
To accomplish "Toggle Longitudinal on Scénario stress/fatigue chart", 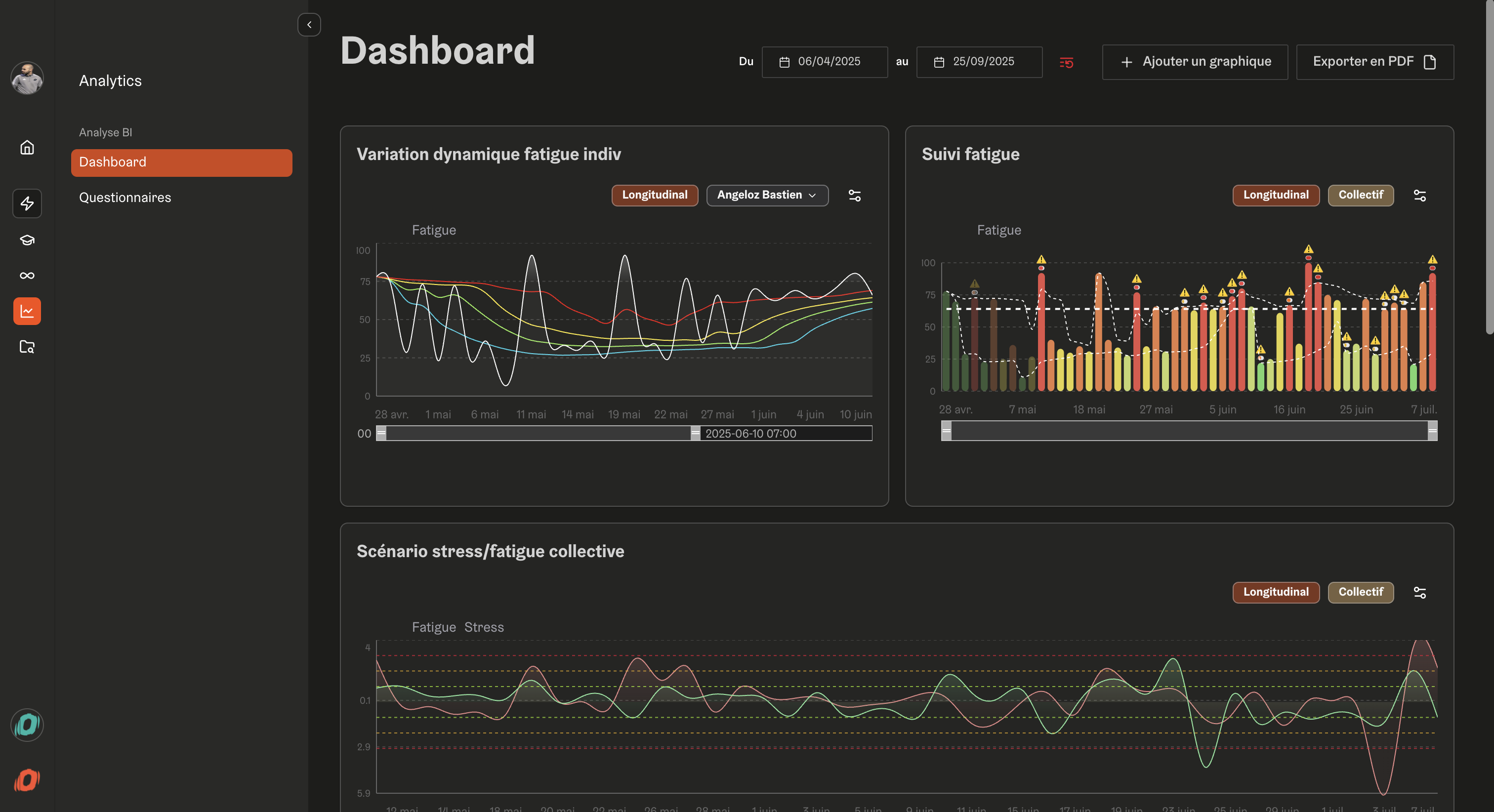I will (1275, 592).
